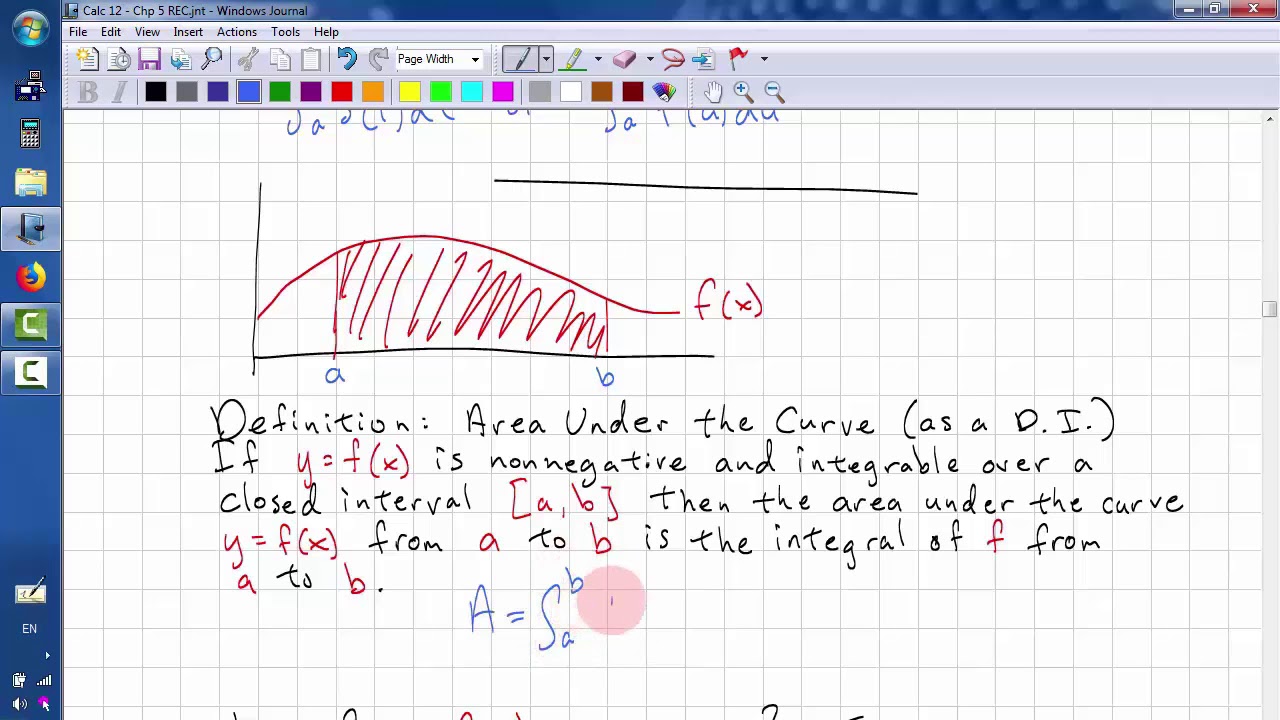Choose the black ink color
Screen dimensions: 1280x720
click(156, 92)
